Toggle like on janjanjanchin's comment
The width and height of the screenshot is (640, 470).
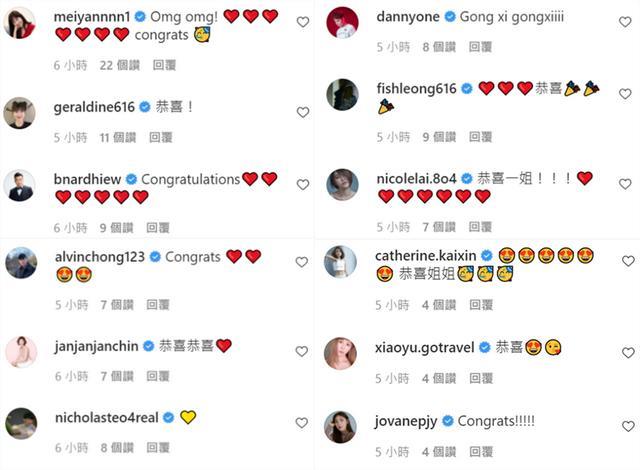301,351
